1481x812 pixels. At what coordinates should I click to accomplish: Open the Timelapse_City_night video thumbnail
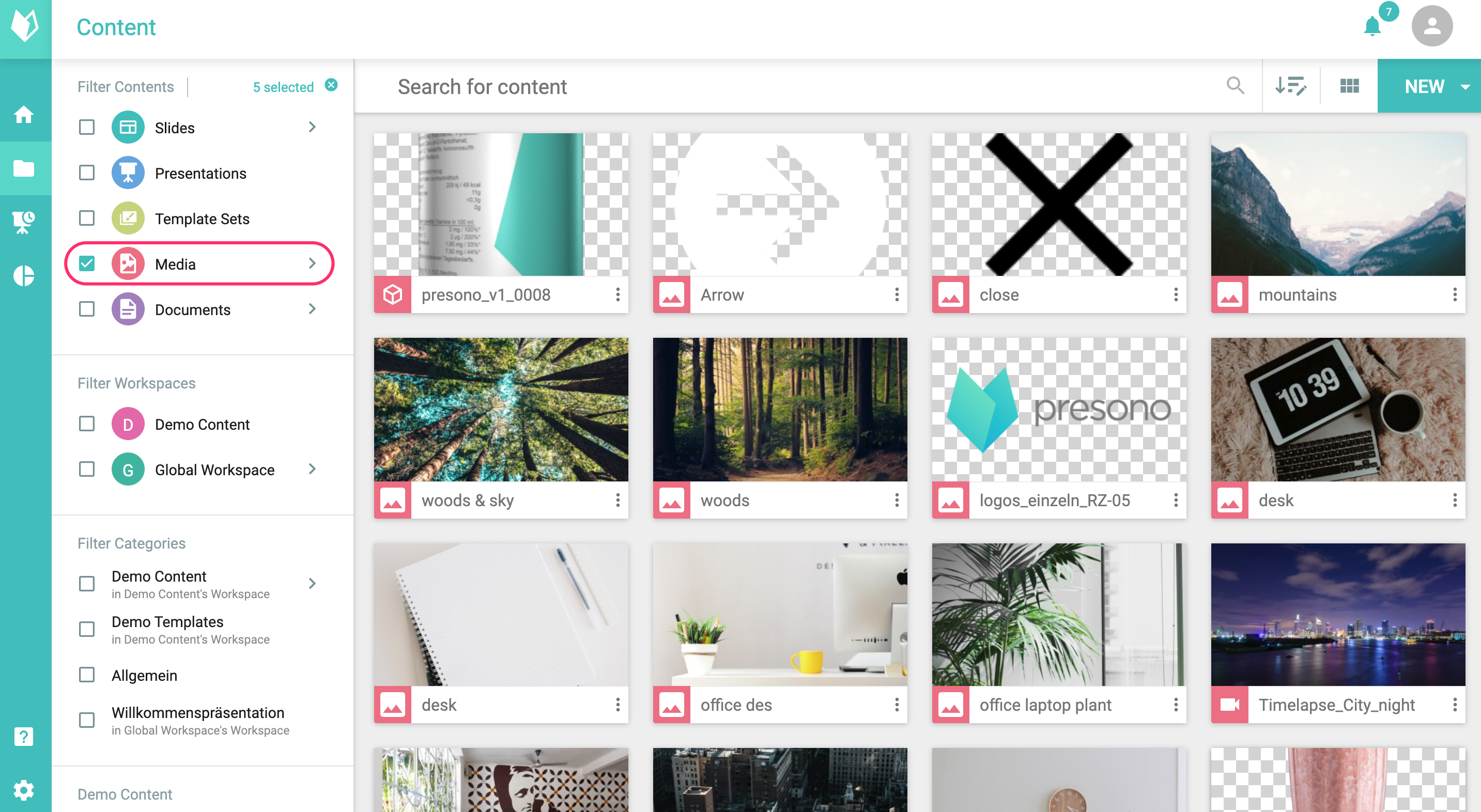click(1338, 614)
